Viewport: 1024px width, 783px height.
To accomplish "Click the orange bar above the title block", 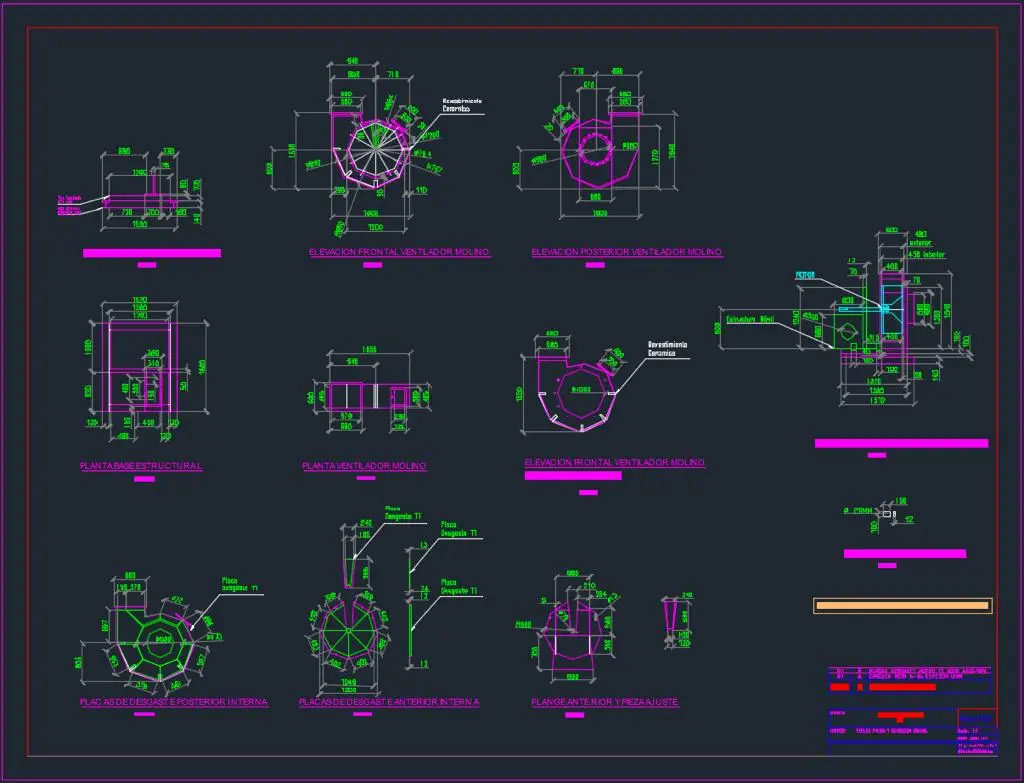I will tap(902, 605).
